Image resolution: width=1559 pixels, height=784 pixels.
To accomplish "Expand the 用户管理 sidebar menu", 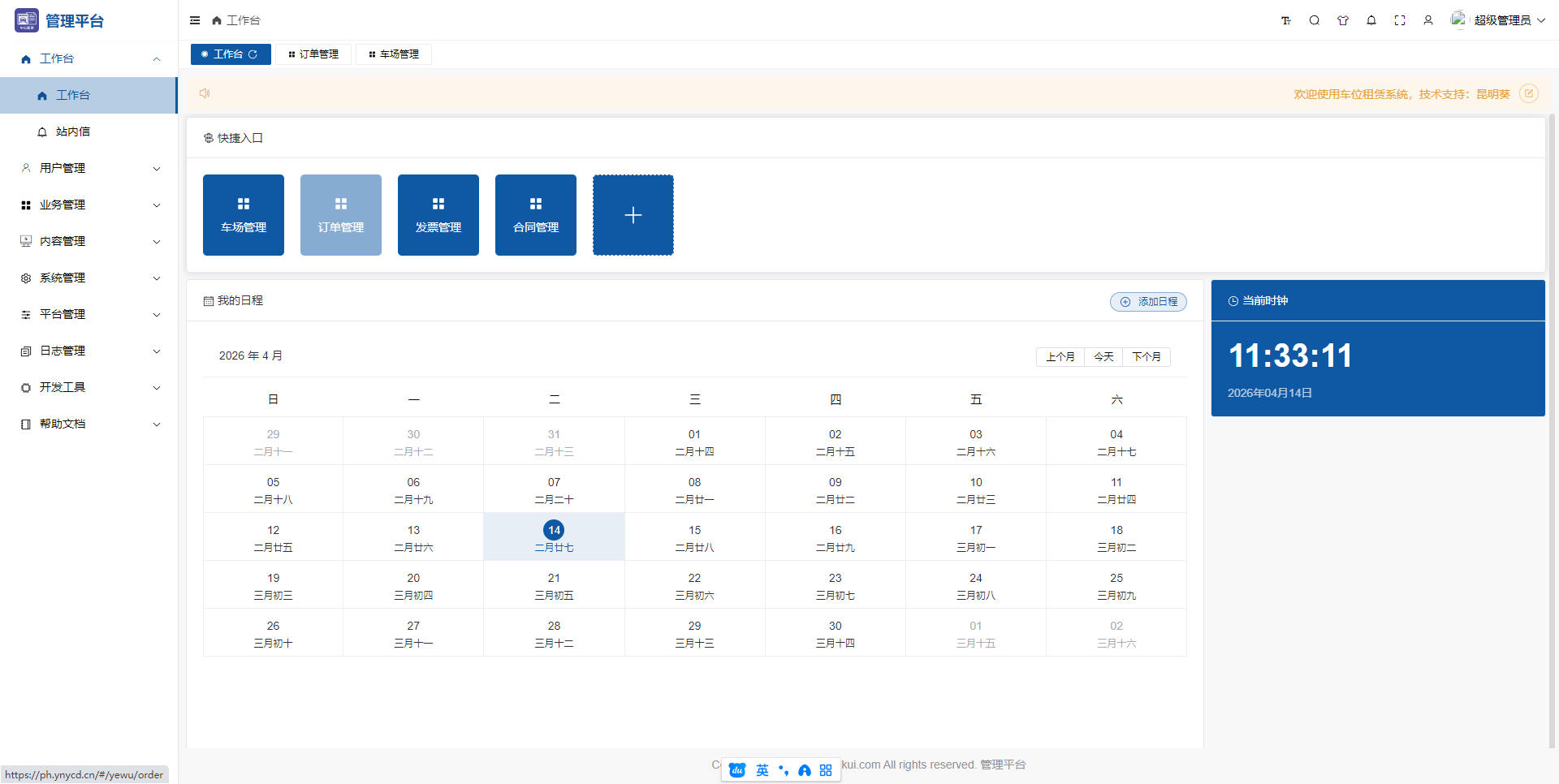I will pos(89,168).
